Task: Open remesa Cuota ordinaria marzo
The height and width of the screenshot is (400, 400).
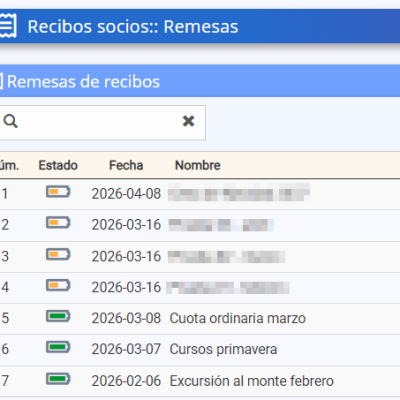Action: (238, 318)
